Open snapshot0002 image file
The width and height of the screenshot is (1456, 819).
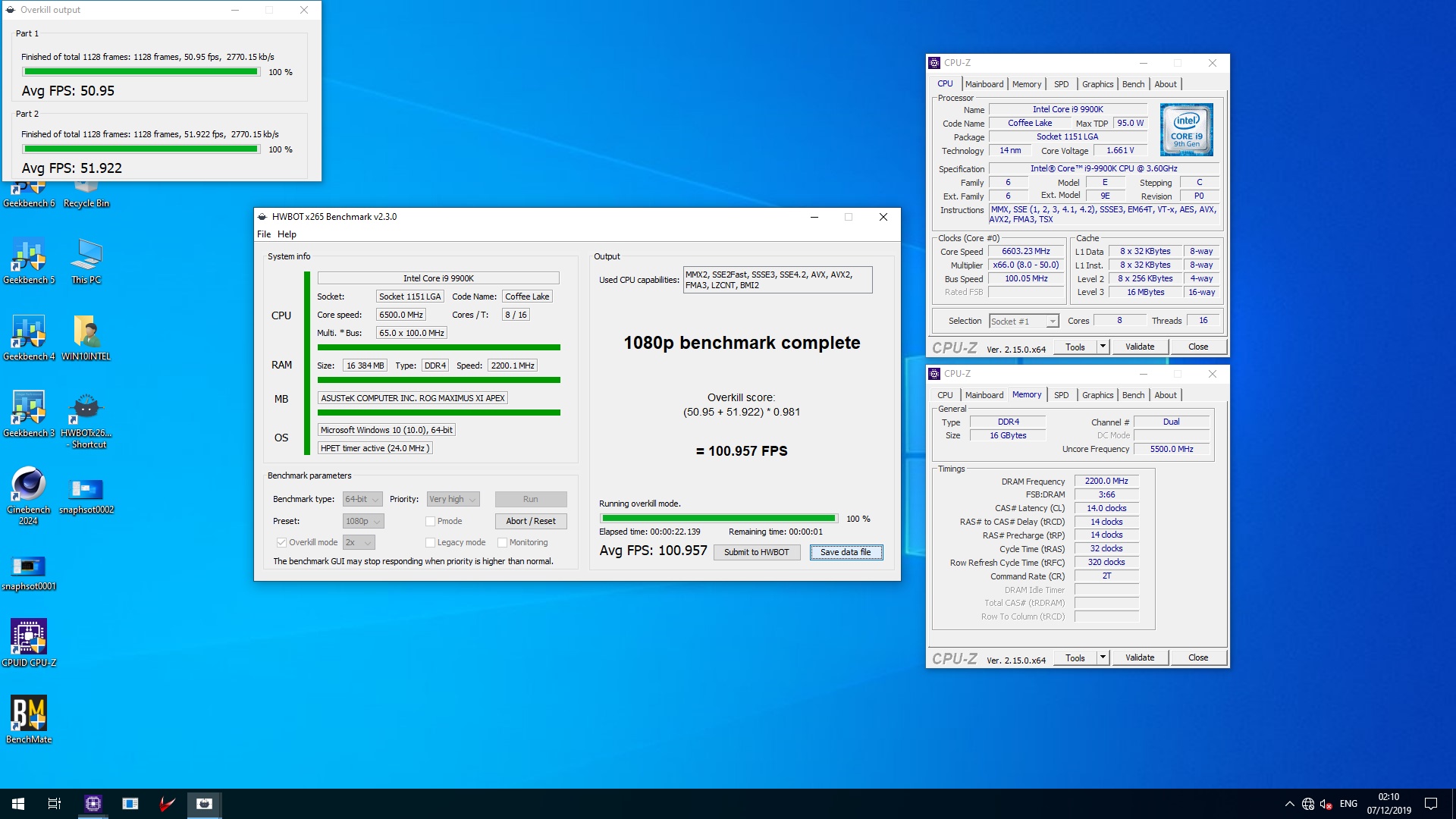click(x=86, y=497)
